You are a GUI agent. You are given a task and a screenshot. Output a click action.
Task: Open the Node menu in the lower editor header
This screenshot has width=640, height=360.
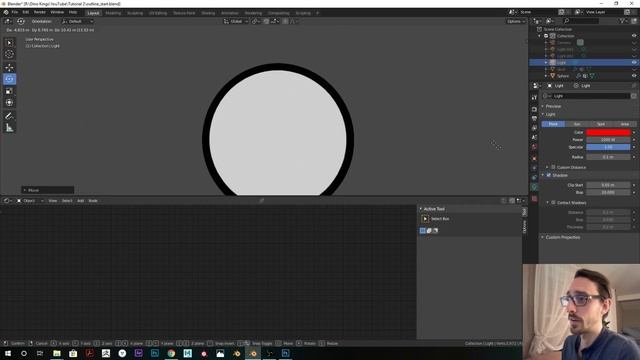click(93, 201)
